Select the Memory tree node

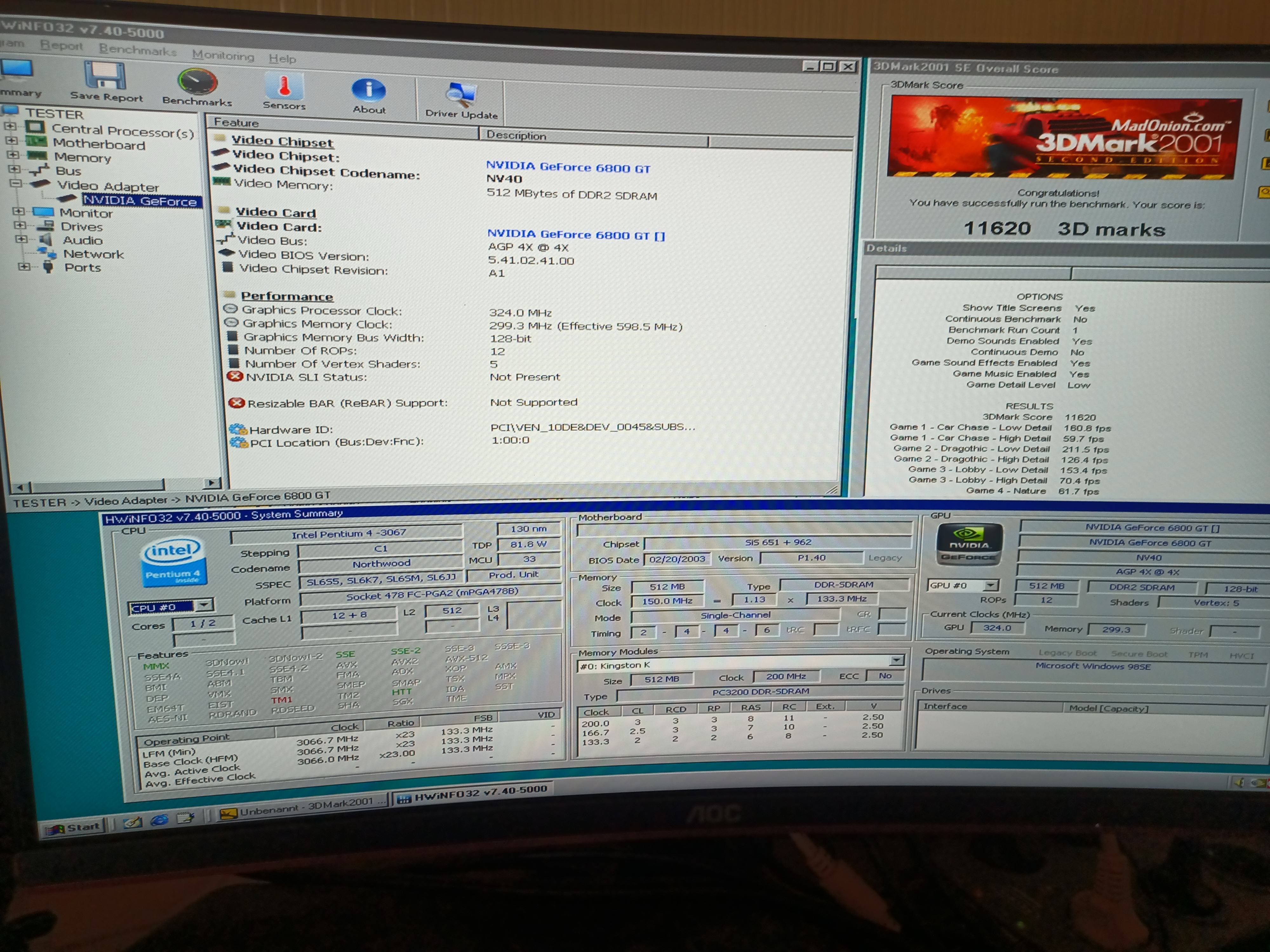pos(83,157)
